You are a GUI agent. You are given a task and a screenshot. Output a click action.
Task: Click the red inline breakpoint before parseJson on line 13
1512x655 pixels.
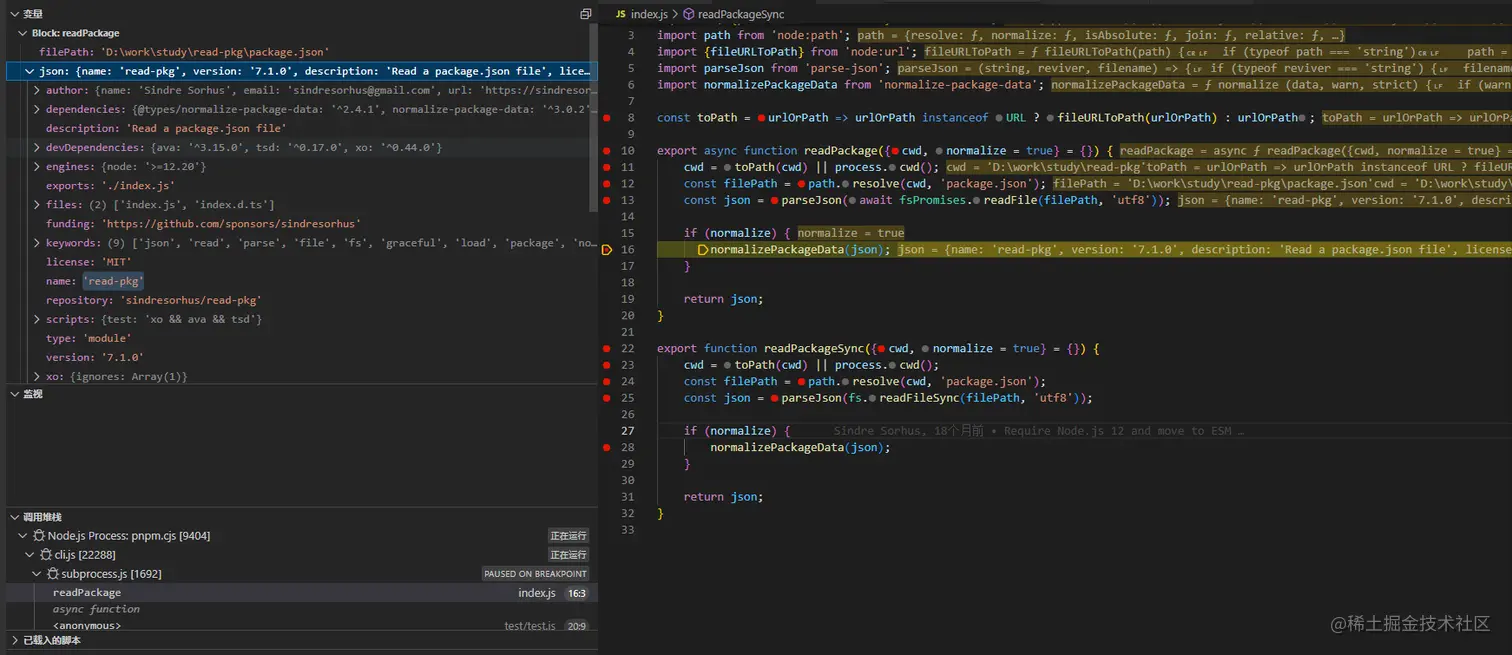coord(775,200)
